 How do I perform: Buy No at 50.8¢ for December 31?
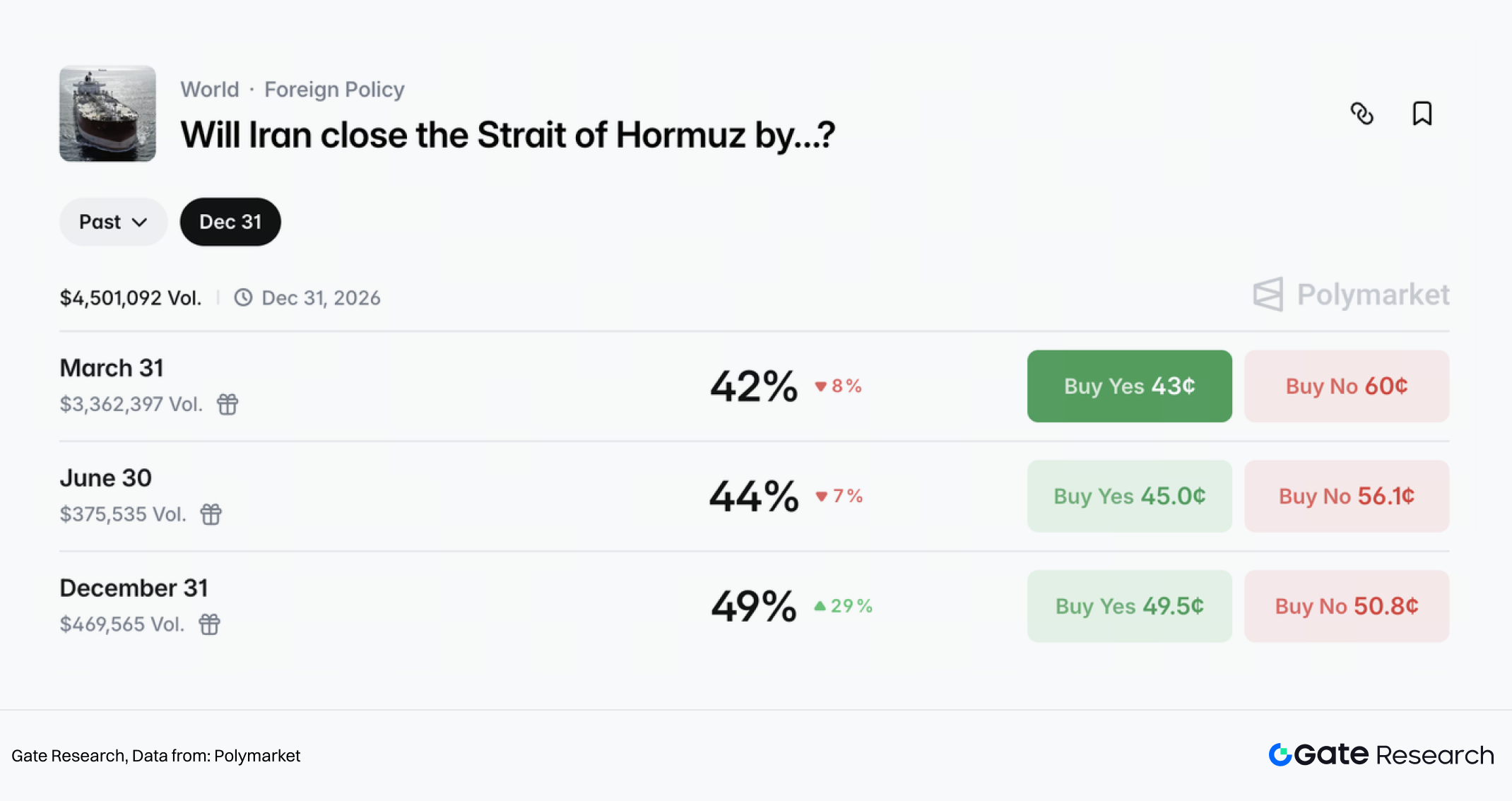pyautogui.click(x=1346, y=606)
